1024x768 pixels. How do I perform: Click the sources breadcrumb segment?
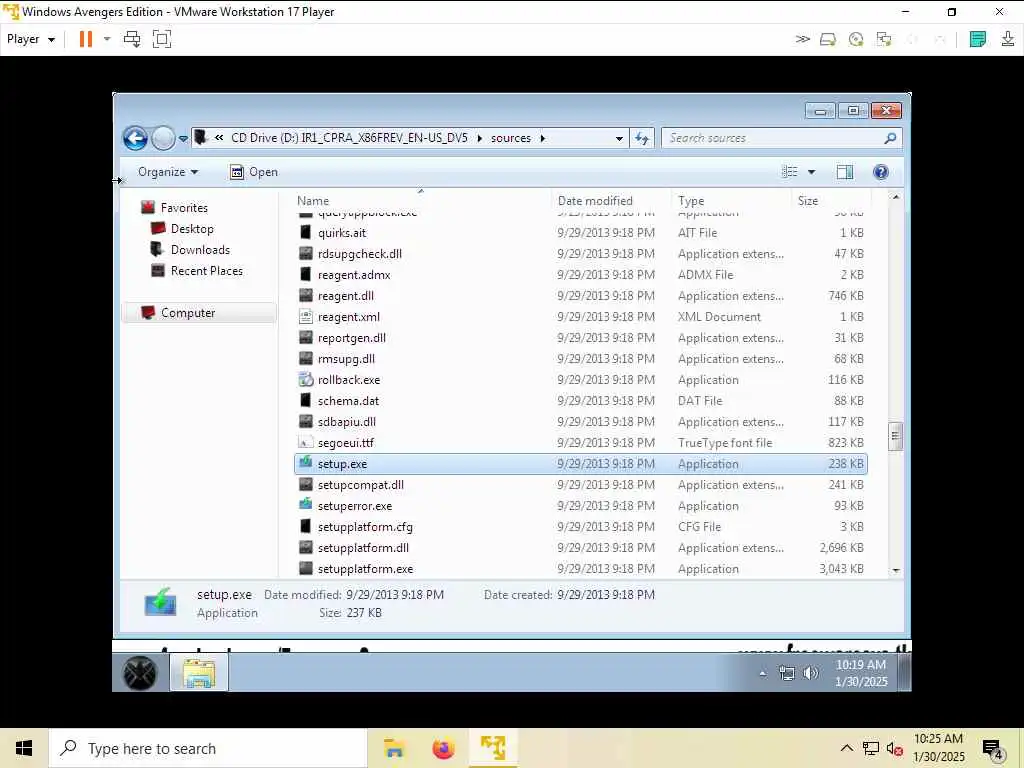pos(511,138)
